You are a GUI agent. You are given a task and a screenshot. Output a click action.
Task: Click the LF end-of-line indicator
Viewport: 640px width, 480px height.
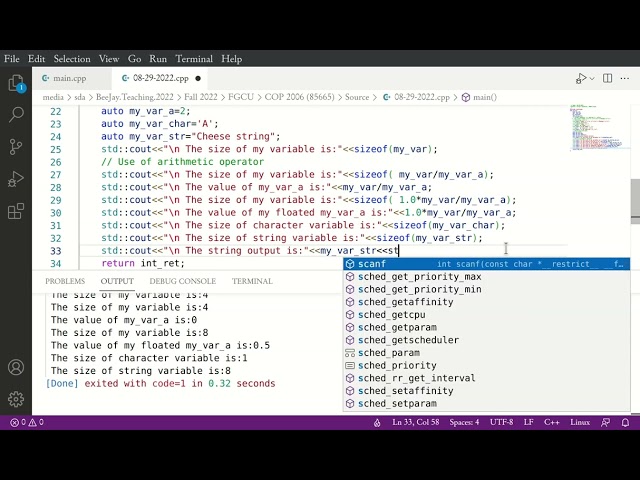[529, 422]
